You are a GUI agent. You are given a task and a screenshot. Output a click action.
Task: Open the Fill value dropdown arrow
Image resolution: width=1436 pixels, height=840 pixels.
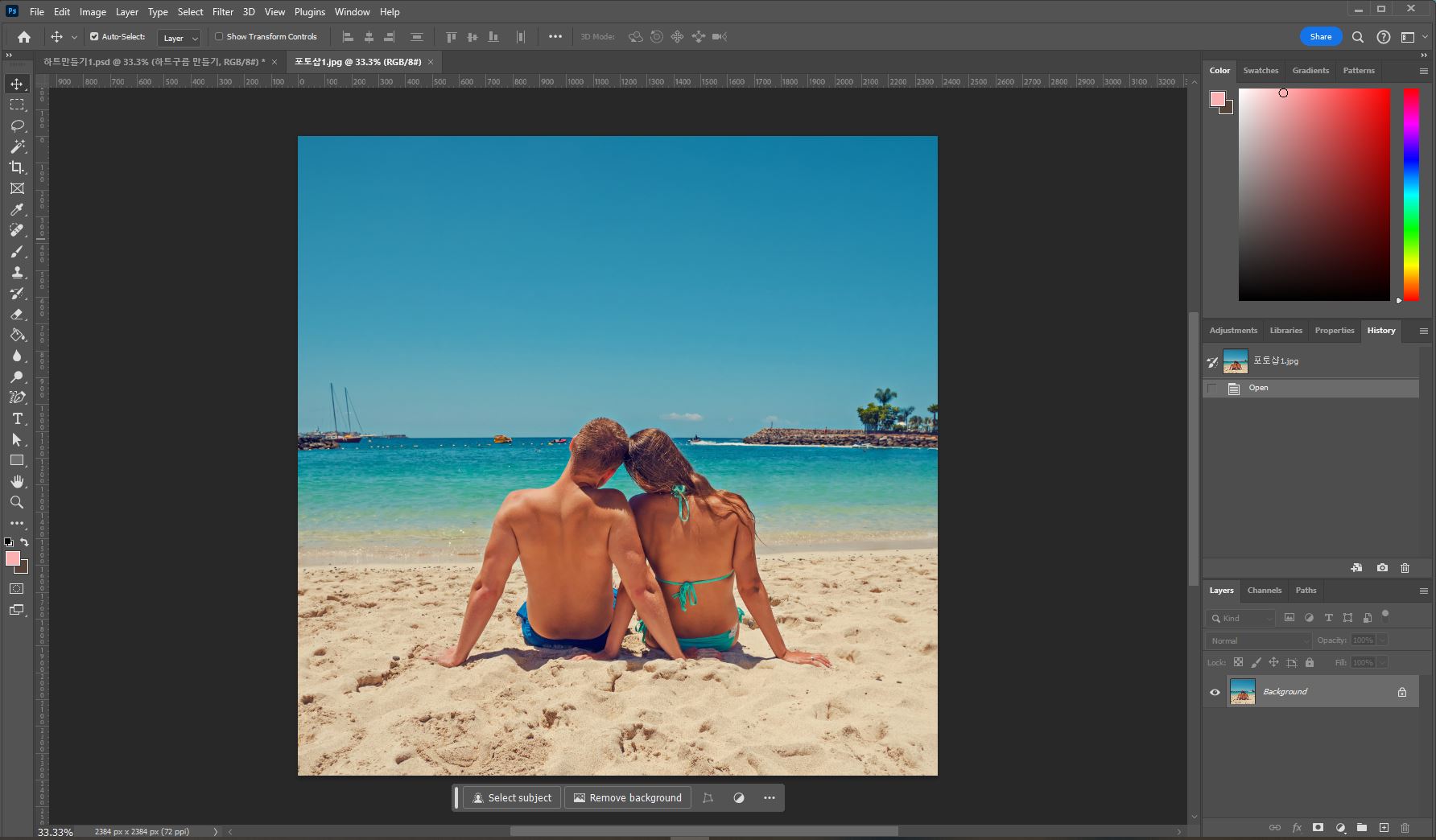pyautogui.click(x=1383, y=662)
